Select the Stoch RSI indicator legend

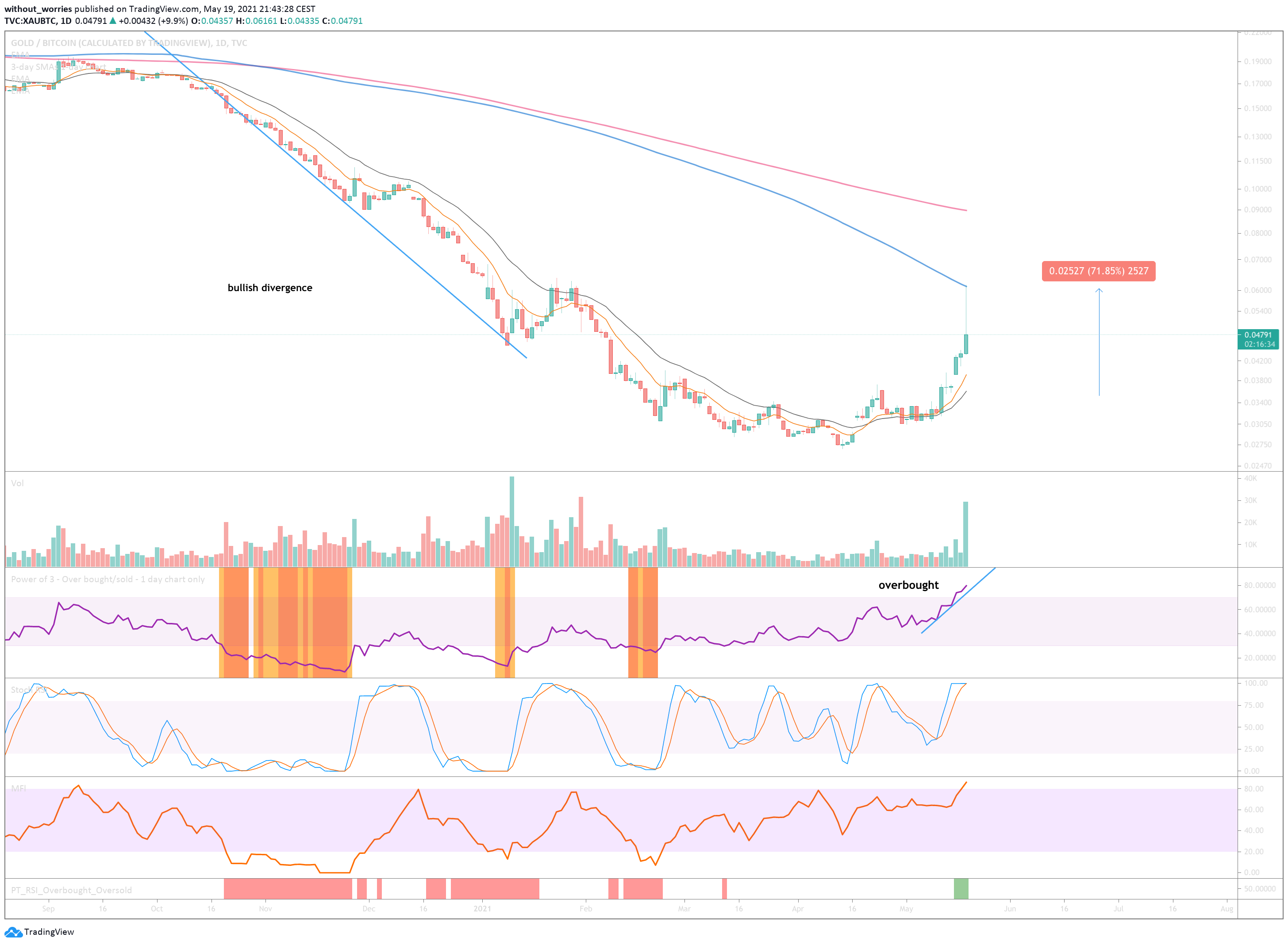pos(29,690)
